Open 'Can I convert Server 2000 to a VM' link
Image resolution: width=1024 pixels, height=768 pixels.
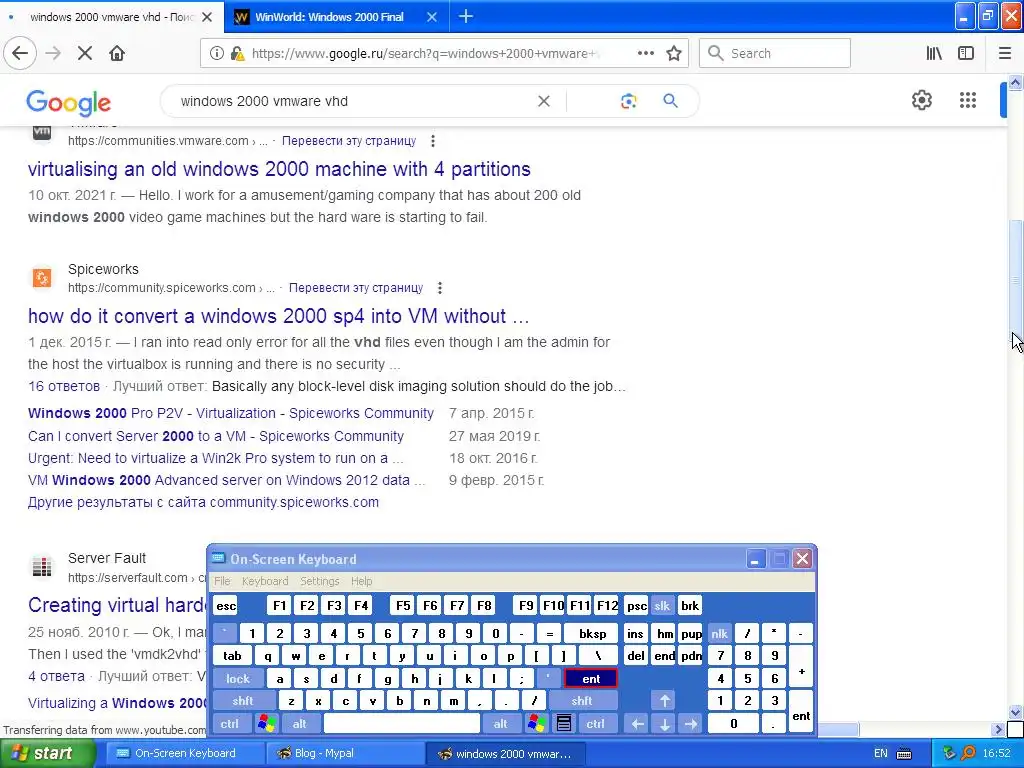point(216,436)
